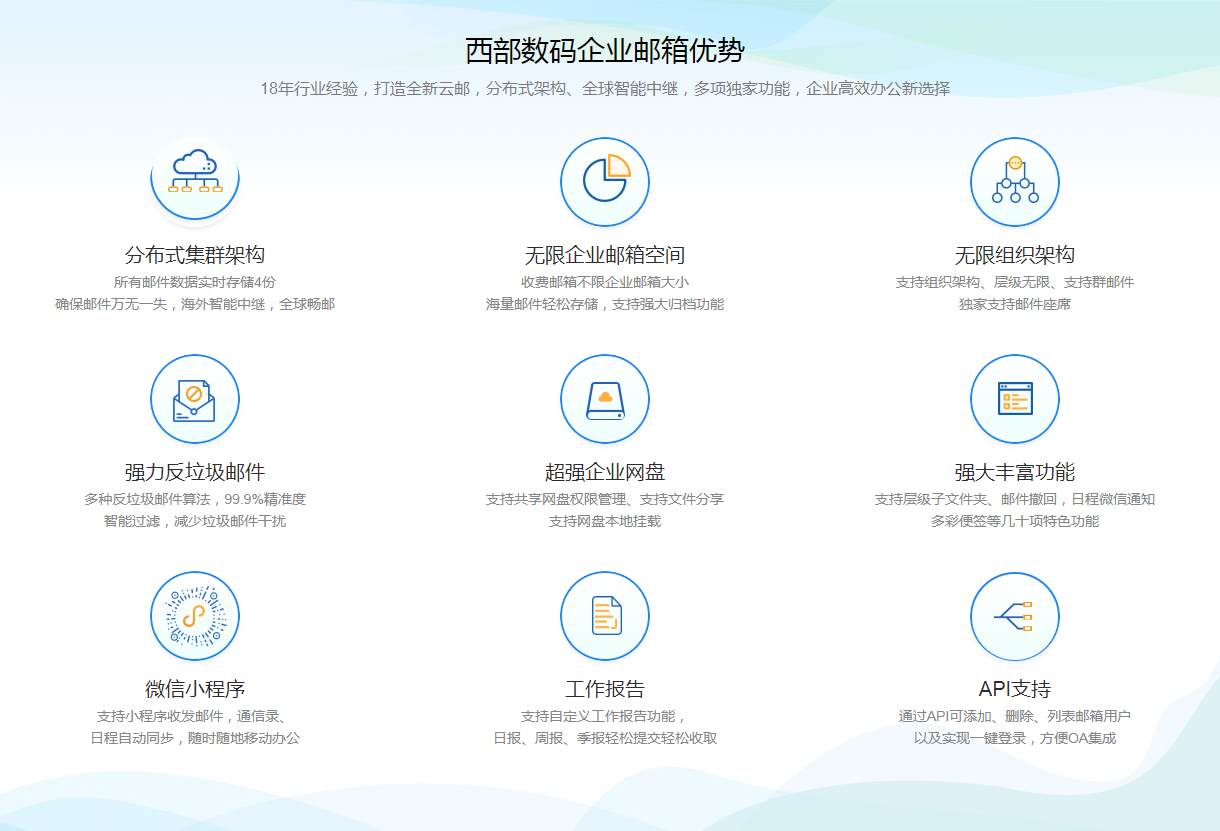The height and width of the screenshot is (831, 1220).
Task: Click the text 所有邮件数据实时存储4份
Action: click(x=195, y=282)
